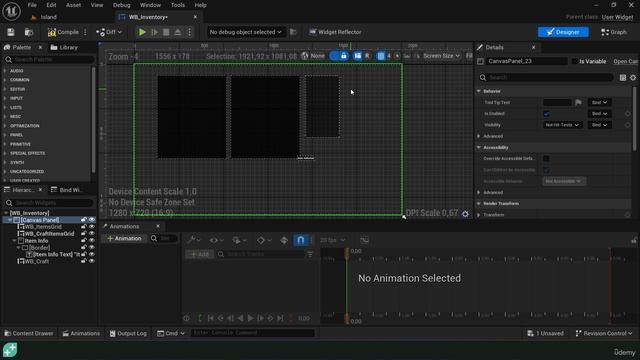The height and width of the screenshot is (360, 640).
Task: Toggle the sequencer snapping magnet button
Action: click(x=301, y=240)
